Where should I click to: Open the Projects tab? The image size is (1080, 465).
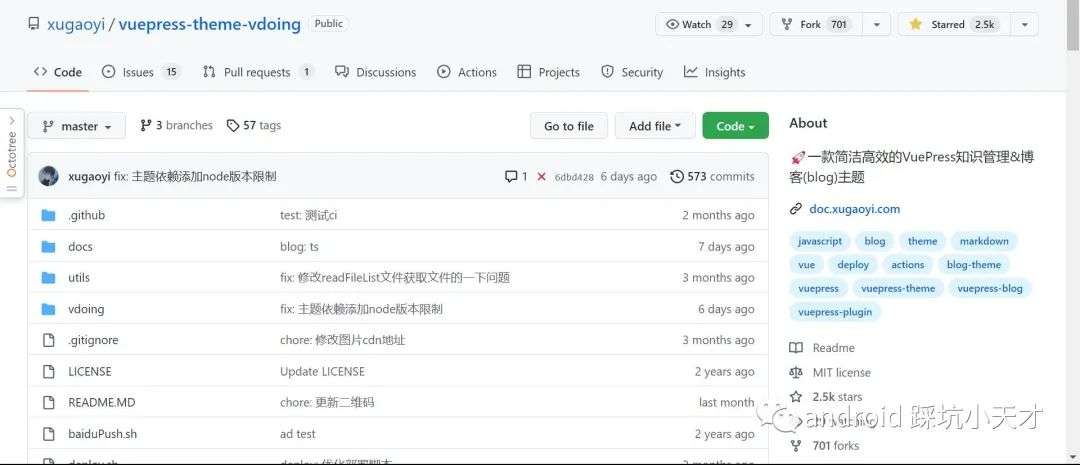[549, 72]
